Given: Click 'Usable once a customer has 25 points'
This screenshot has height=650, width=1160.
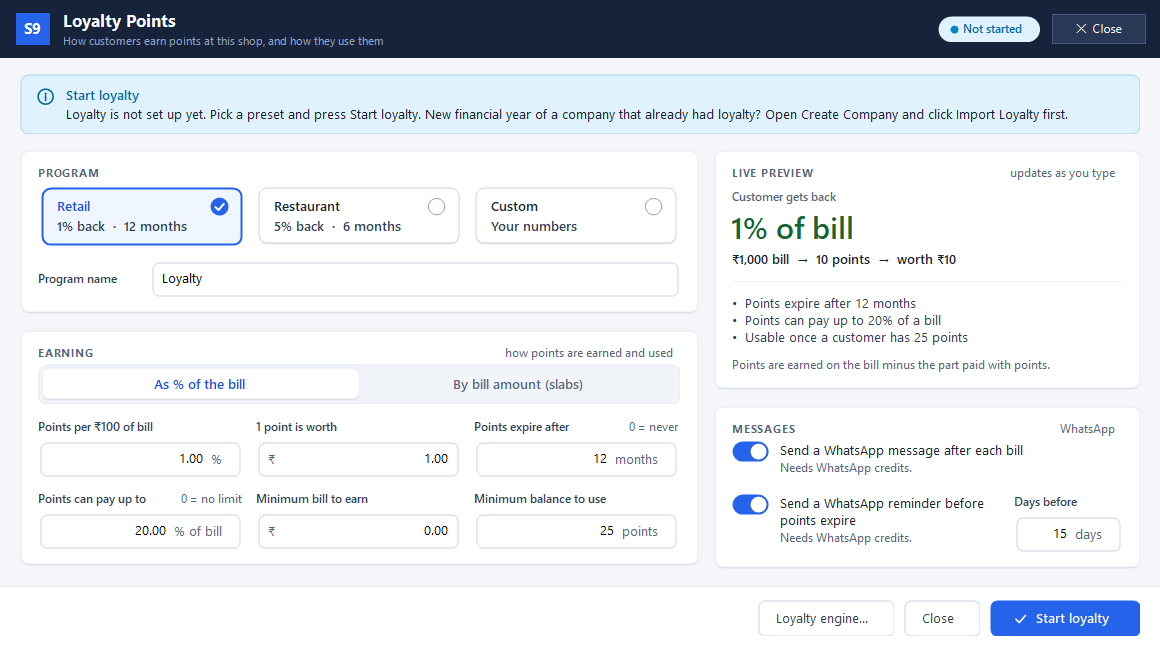Looking at the screenshot, I should [x=856, y=338].
